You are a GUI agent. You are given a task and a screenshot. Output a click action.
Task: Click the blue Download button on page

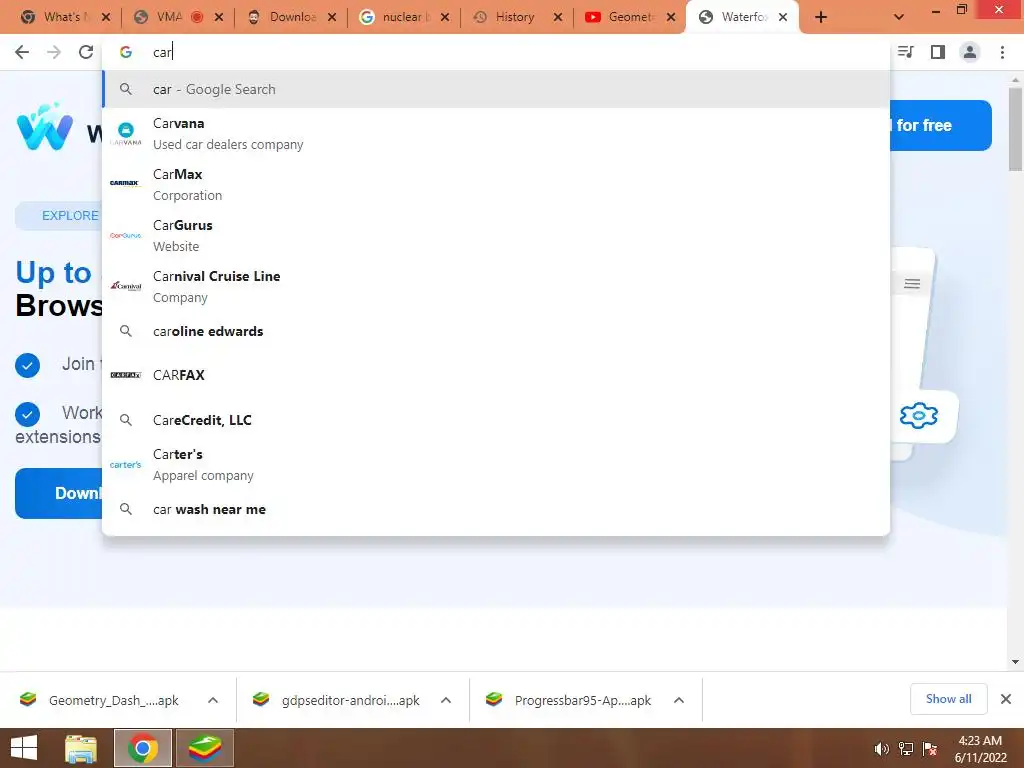59,493
